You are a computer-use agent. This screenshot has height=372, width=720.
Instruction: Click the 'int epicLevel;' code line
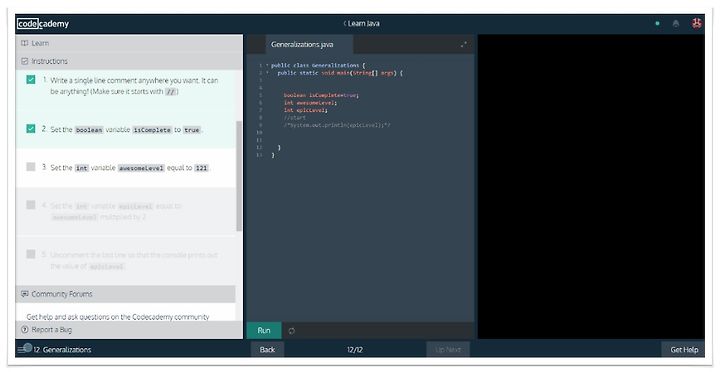click(305, 110)
